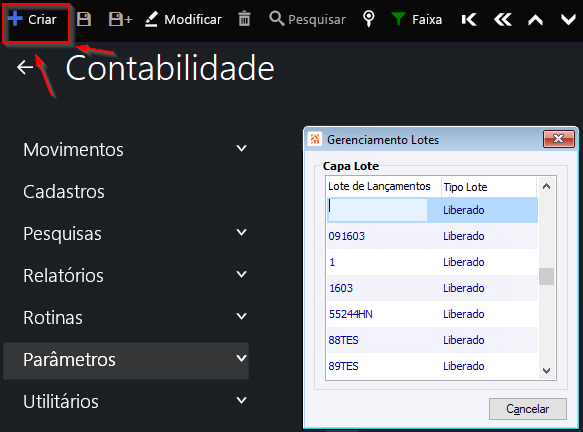This screenshot has width=583, height=432.
Task: Click the lot list scrollbar thumb
Action: coord(546,277)
